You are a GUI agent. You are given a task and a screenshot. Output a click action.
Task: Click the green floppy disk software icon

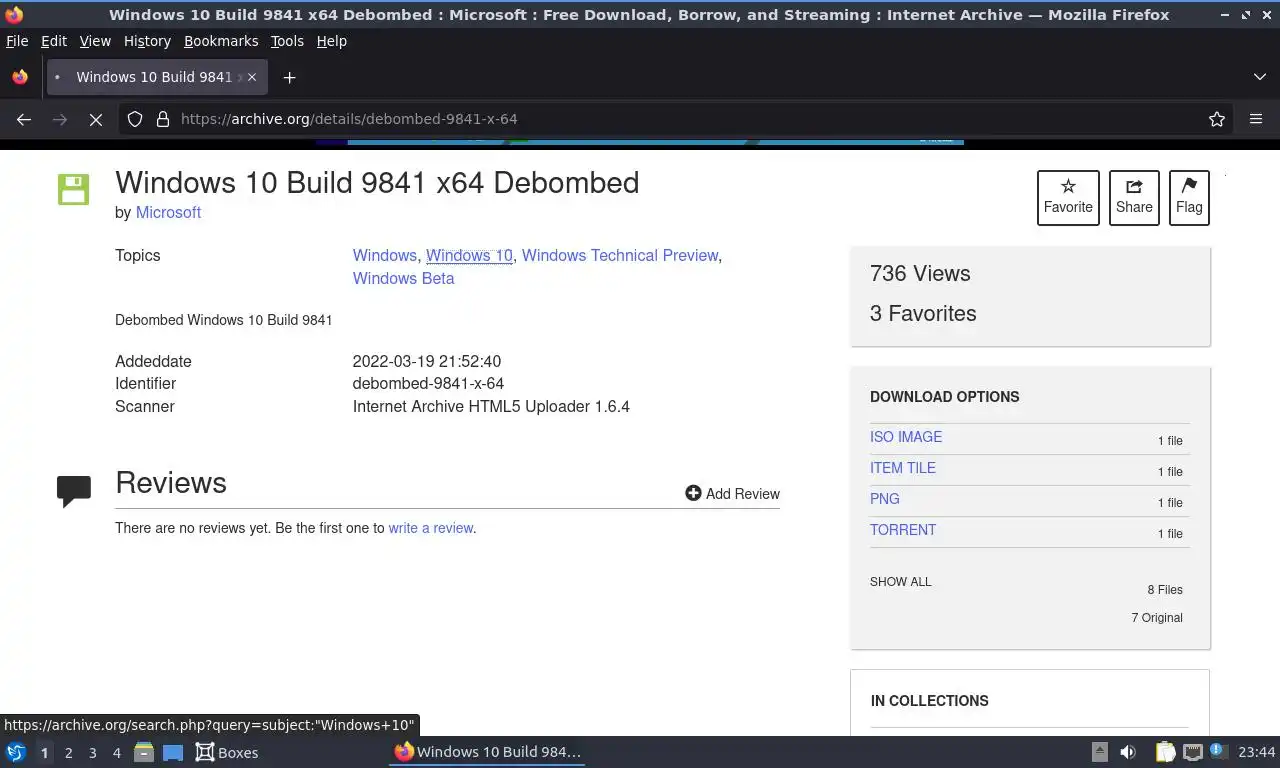pos(73,190)
